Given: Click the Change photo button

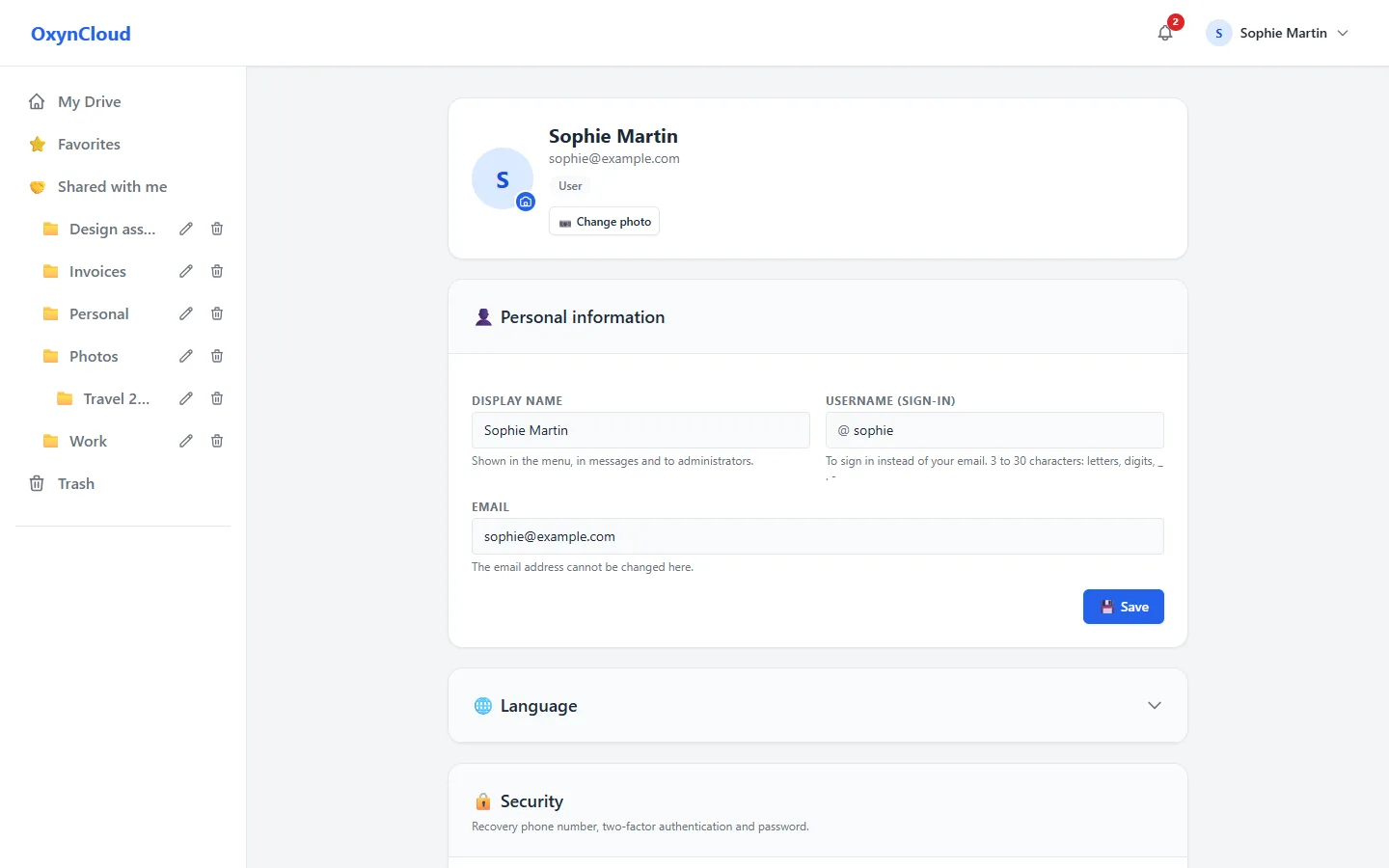Looking at the screenshot, I should 604,221.
